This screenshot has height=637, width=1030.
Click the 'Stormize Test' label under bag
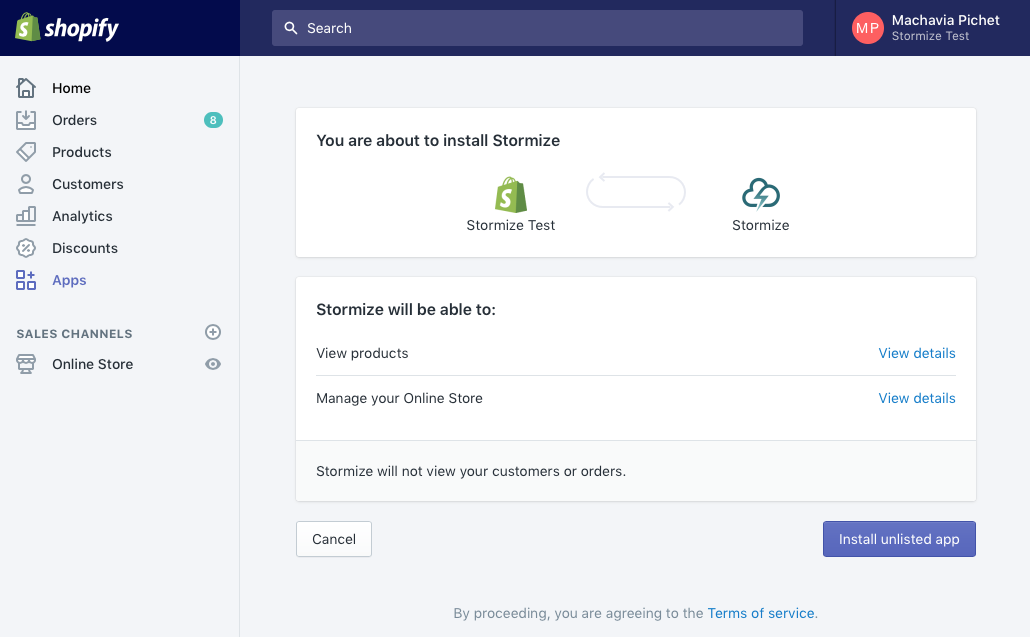[x=510, y=225]
